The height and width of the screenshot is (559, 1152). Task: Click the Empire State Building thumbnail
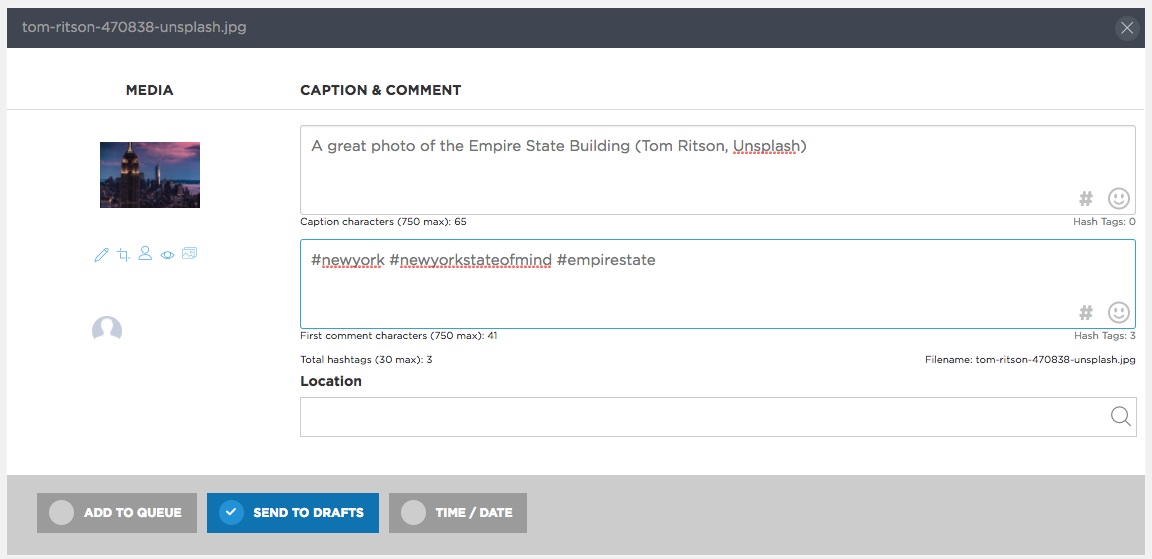(150, 175)
